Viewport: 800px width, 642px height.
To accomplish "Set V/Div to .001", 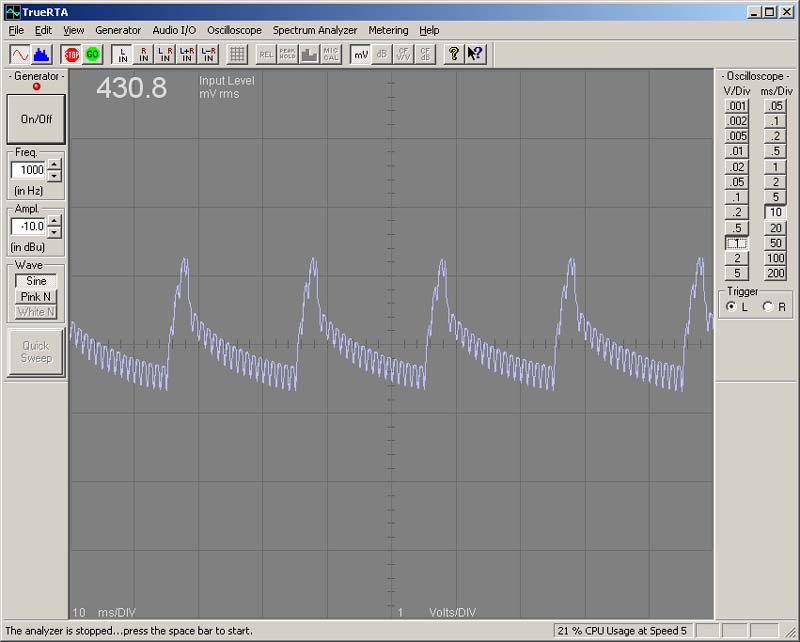I will pyautogui.click(x=737, y=106).
